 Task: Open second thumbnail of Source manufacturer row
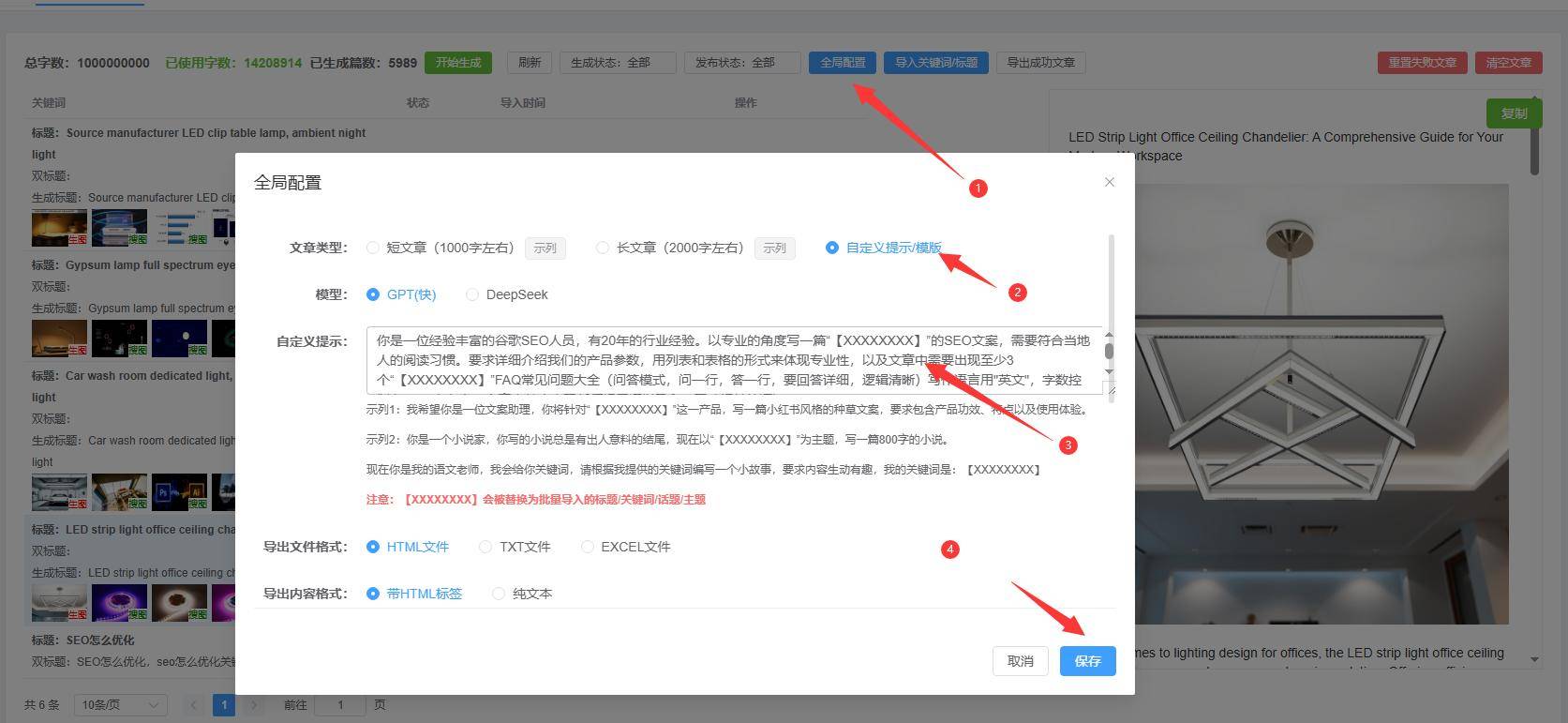click(x=119, y=229)
